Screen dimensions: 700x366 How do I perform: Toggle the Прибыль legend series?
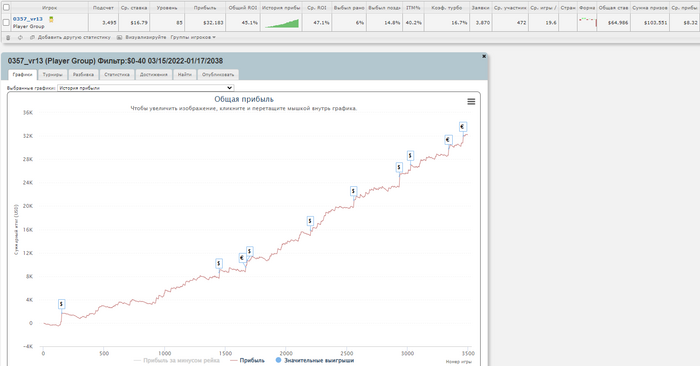click(247, 360)
